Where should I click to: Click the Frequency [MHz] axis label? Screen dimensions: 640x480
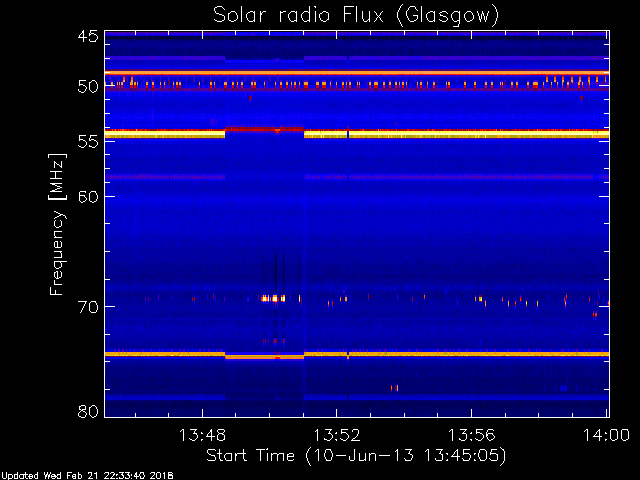57,224
